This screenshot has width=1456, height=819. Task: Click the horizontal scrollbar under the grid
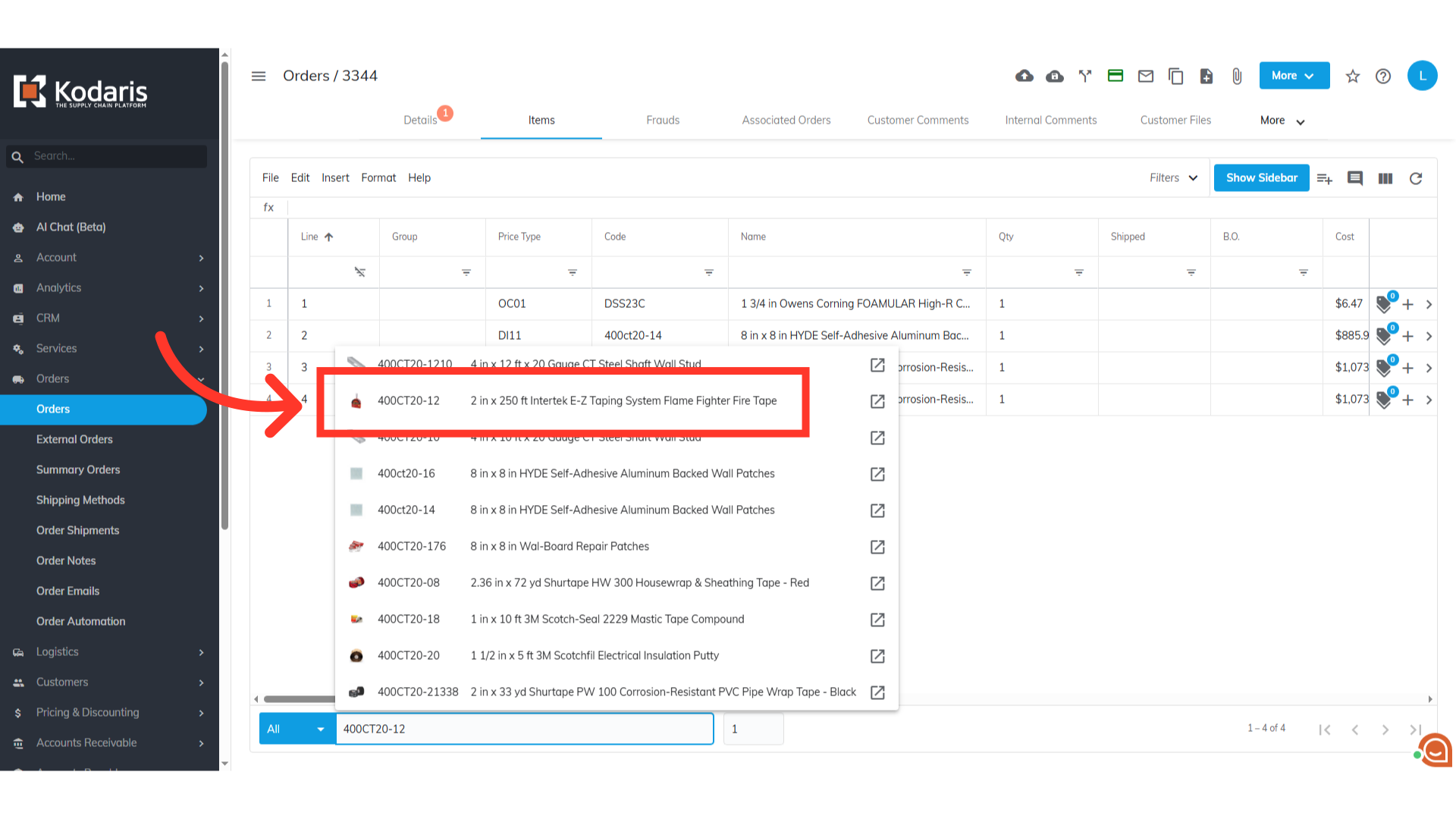(x=300, y=699)
